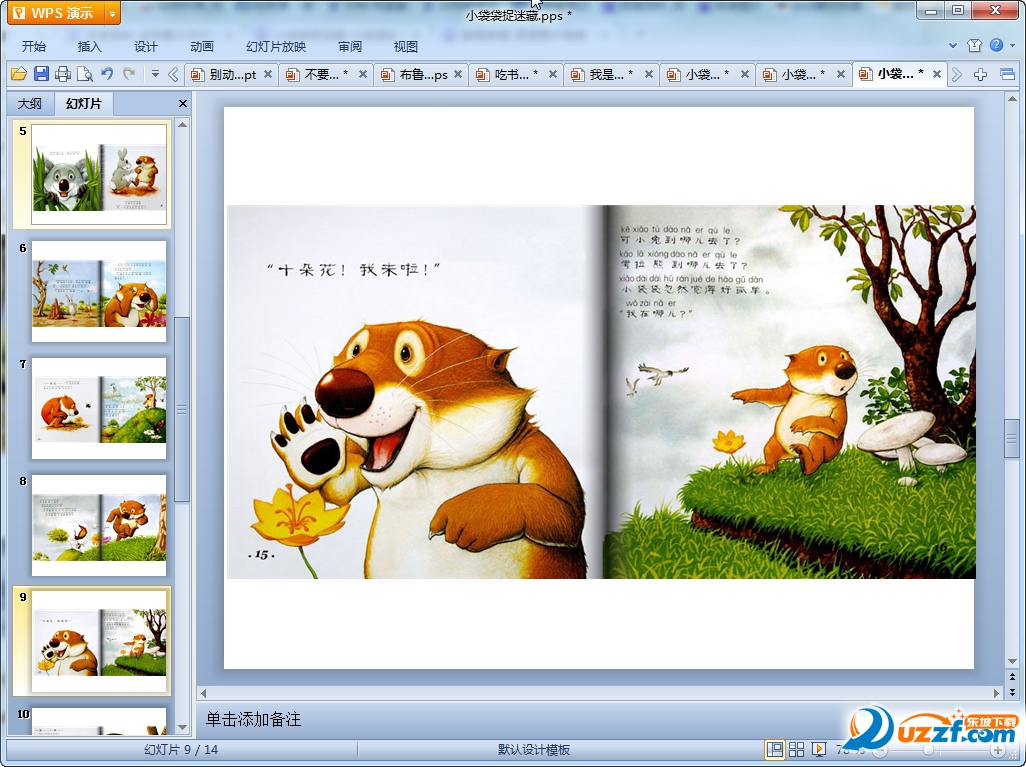Show the previous document tabs
This screenshot has width=1026, height=767.
[x=173, y=74]
